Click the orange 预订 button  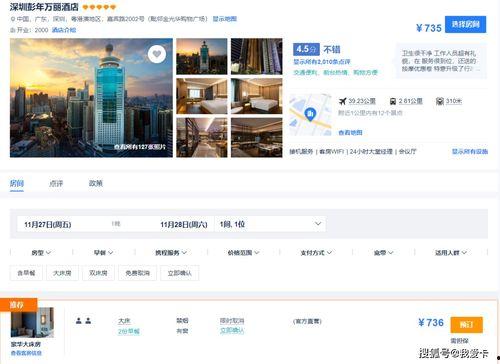(466, 325)
